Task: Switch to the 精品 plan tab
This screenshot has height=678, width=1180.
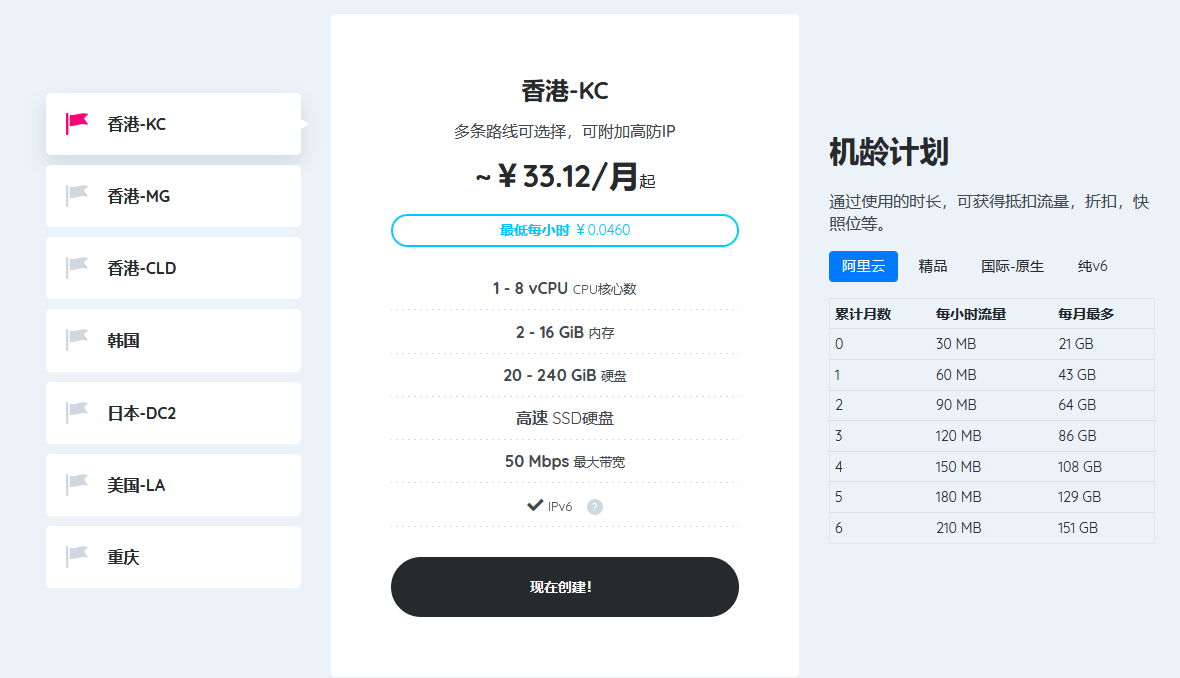Action: click(932, 266)
